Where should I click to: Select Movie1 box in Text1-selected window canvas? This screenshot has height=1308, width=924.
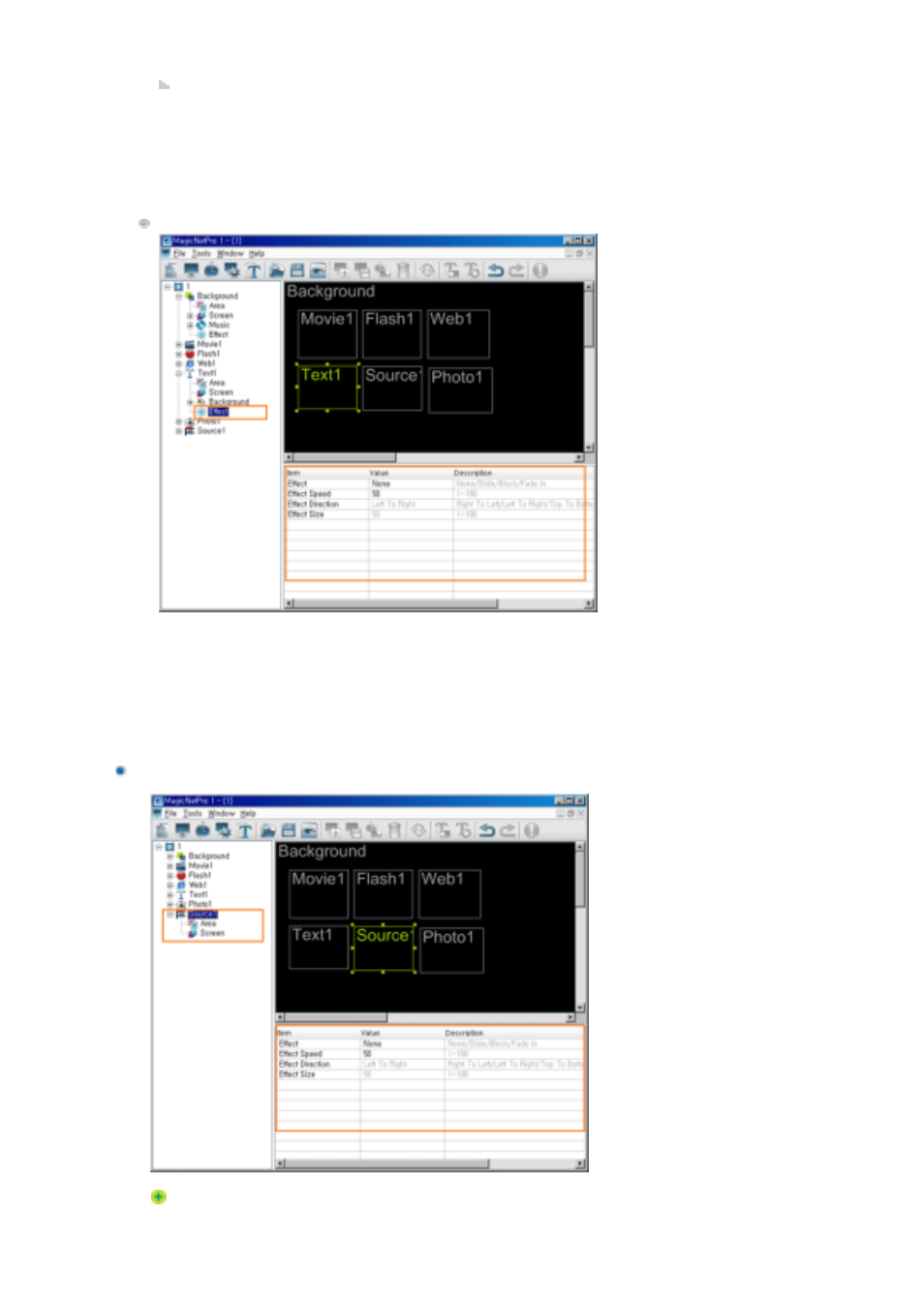pos(327,333)
